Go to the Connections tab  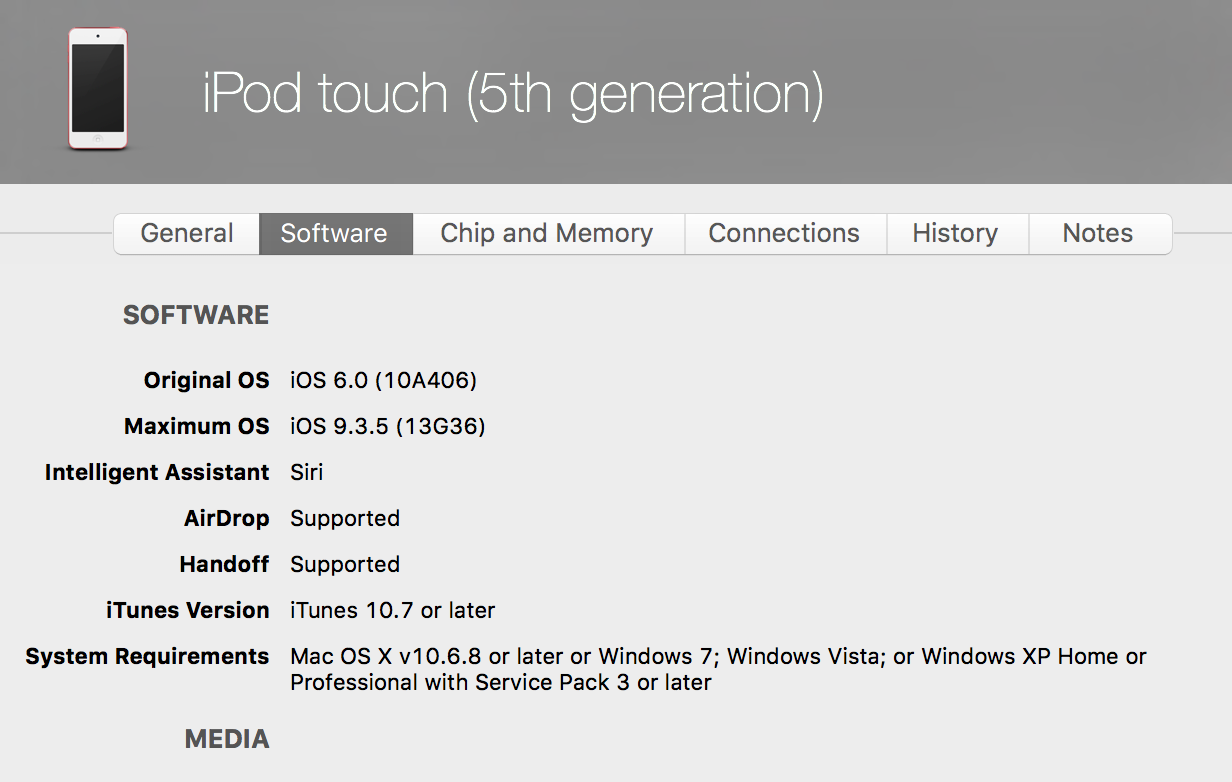pos(784,233)
